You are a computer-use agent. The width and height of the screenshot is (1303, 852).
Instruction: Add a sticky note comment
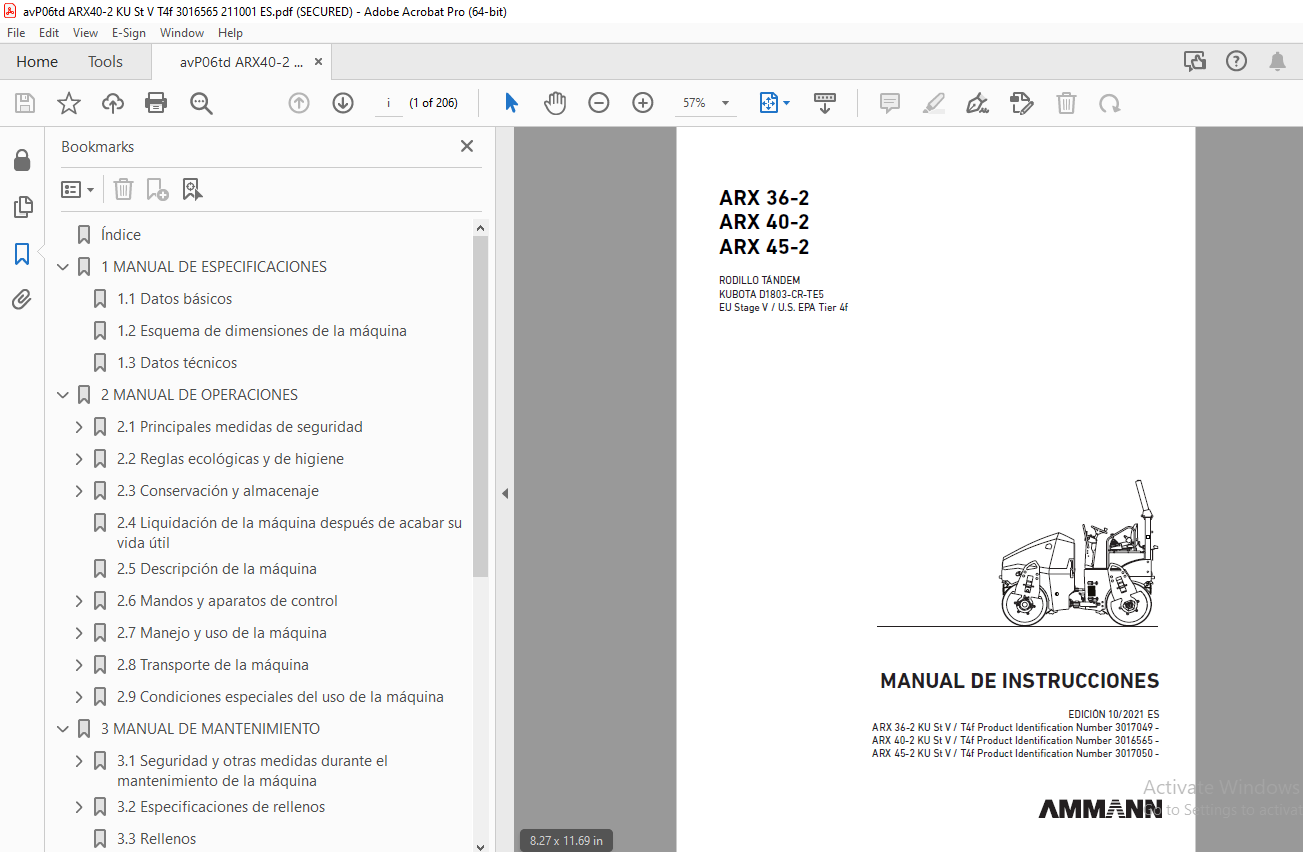click(x=890, y=103)
